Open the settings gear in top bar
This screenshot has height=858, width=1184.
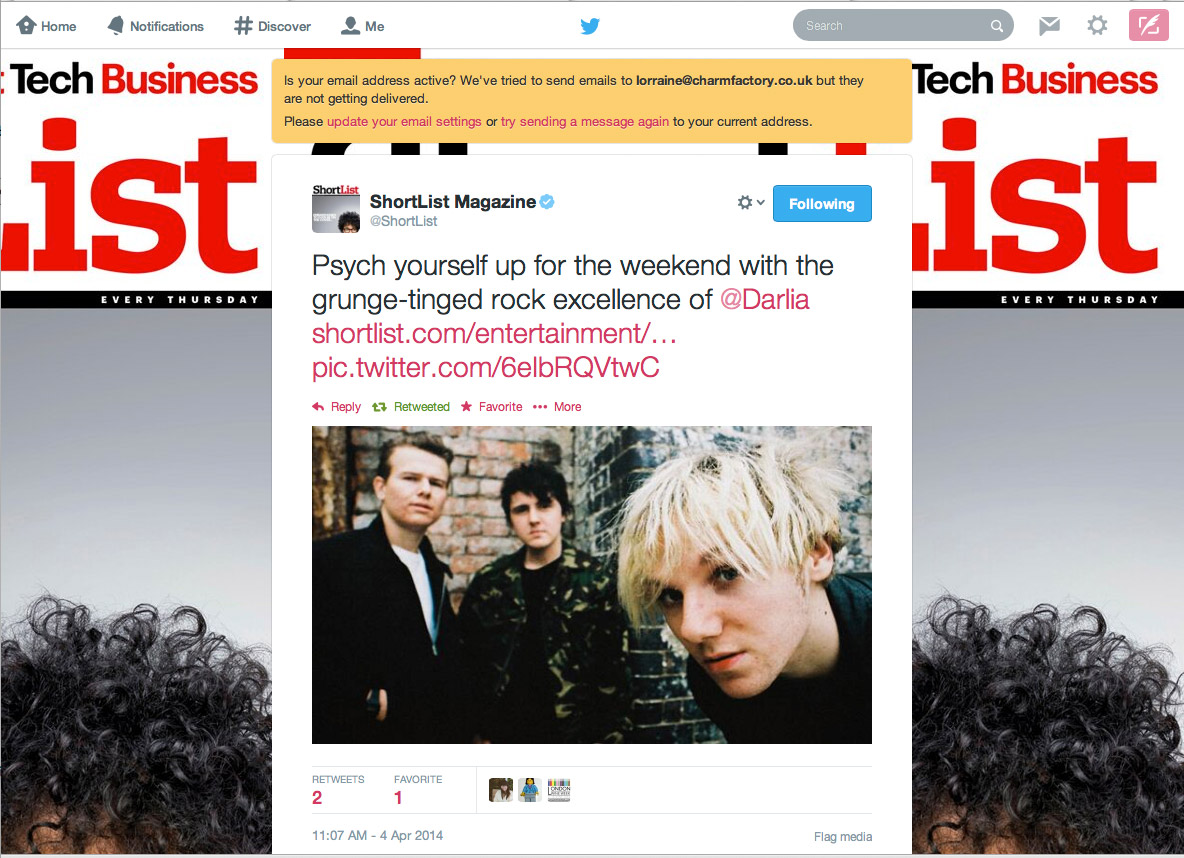tap(1097, 26)
